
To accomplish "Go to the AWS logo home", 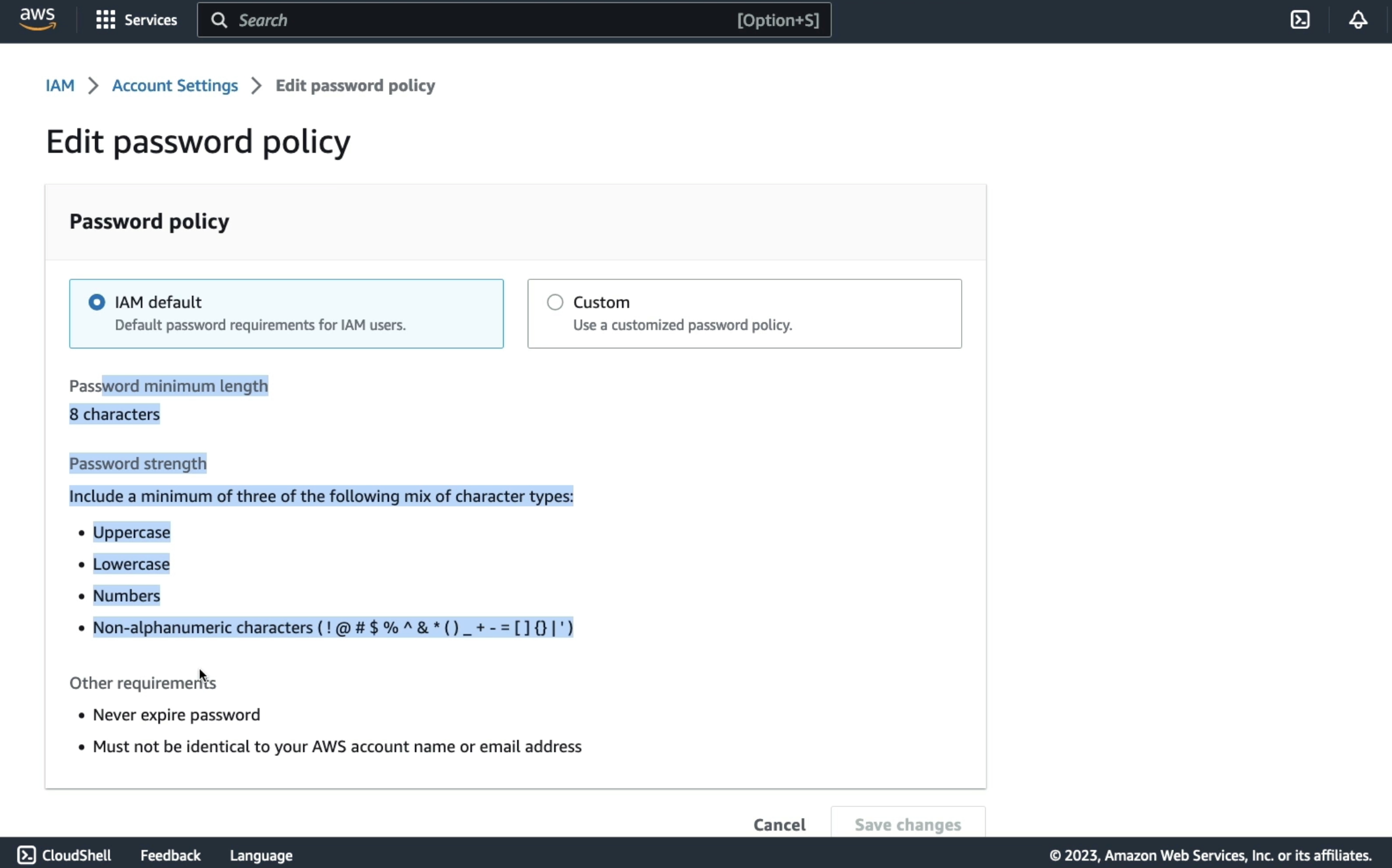I will click(x=38, y=20).
